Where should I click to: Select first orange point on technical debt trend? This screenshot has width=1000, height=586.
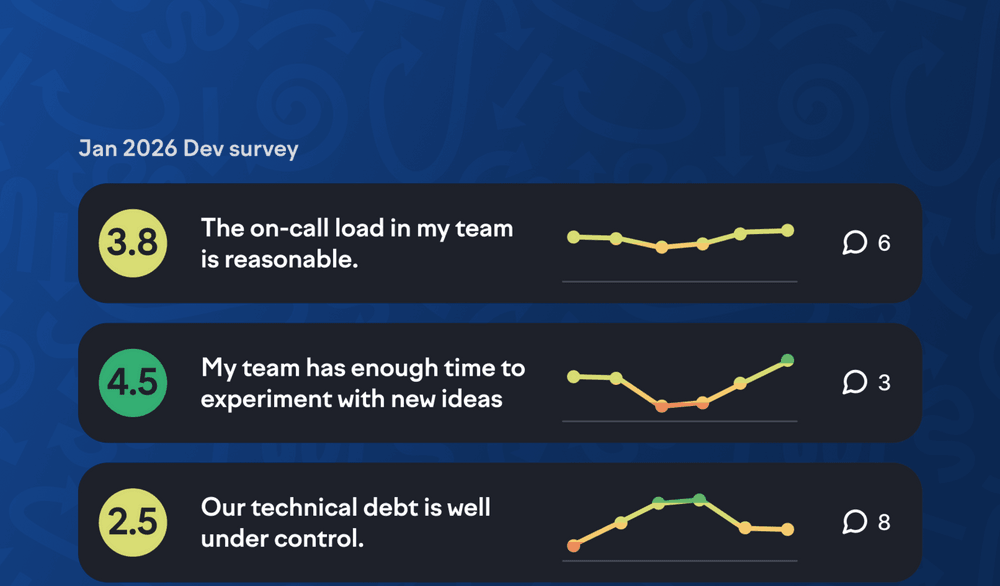573,546
